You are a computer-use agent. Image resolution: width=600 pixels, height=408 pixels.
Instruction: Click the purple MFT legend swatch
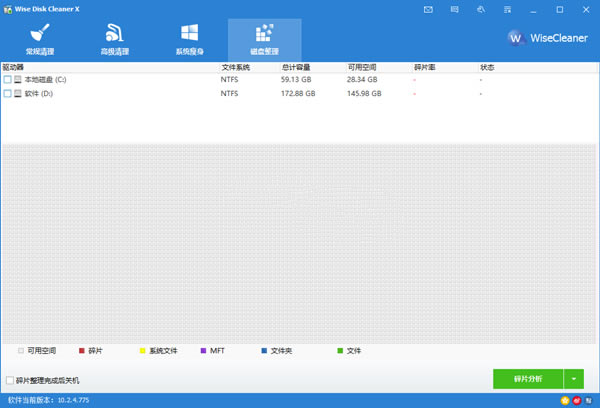[203, 351]
